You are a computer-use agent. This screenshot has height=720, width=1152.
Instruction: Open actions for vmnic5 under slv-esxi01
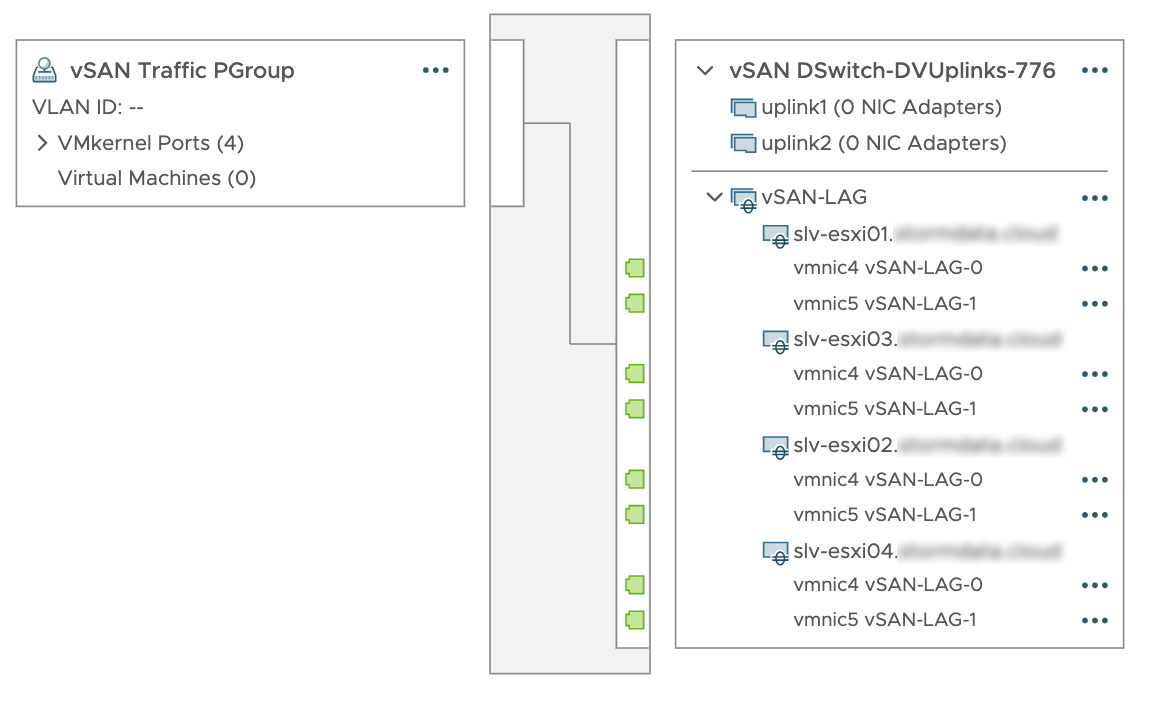pyautogui.click(x=1095, y=304)
